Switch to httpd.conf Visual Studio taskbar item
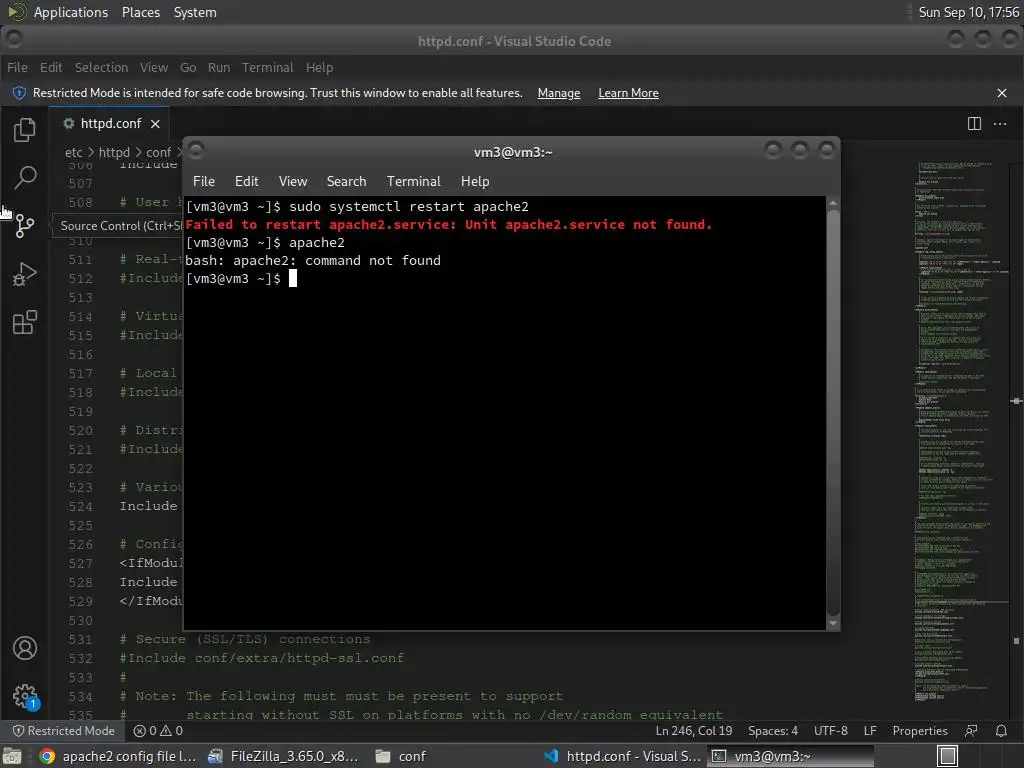The image size is (1024, 768). 622,756
